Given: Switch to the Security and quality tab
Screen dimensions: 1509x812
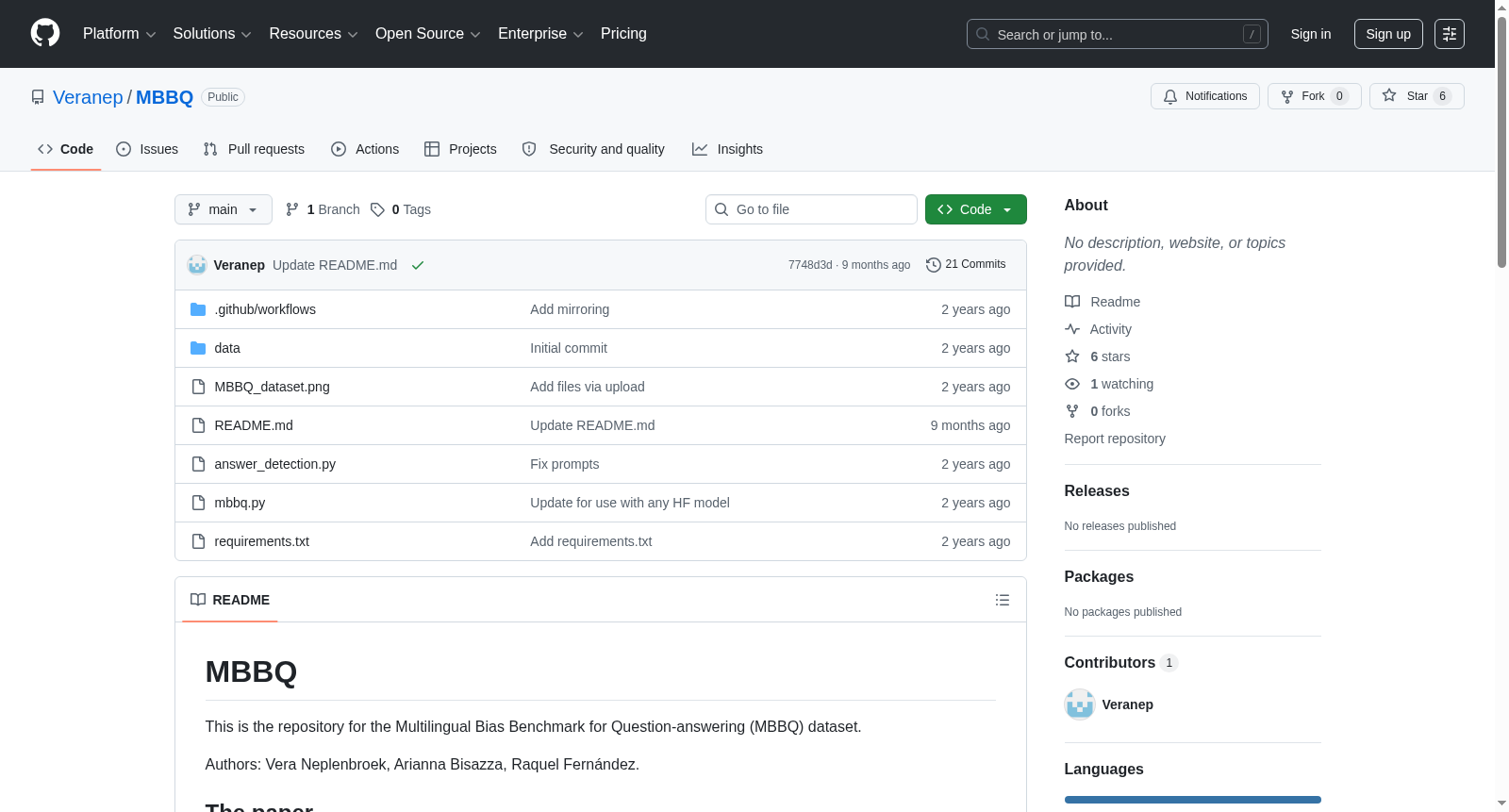Looking at the screenshot, I should click(593, 149).
